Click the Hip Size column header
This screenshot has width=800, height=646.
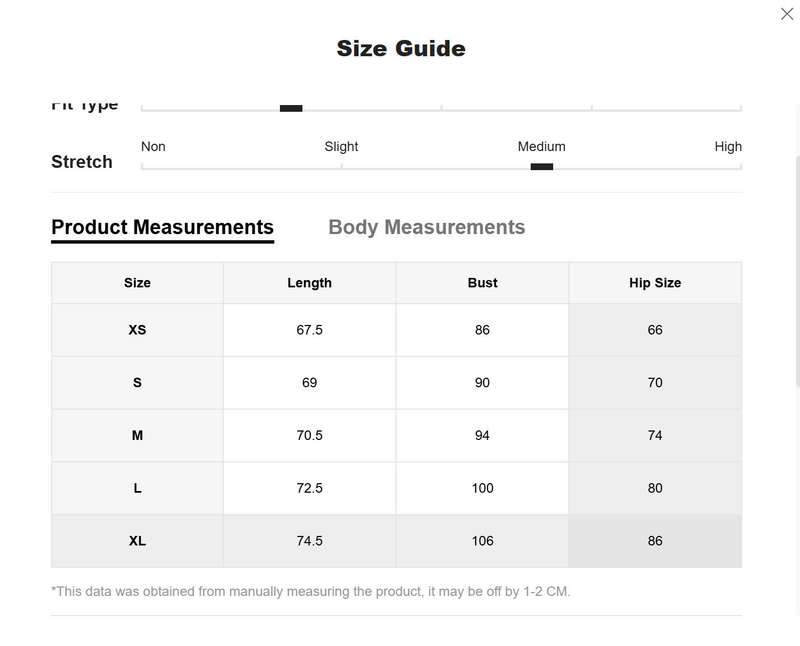[x=655, y=283]
